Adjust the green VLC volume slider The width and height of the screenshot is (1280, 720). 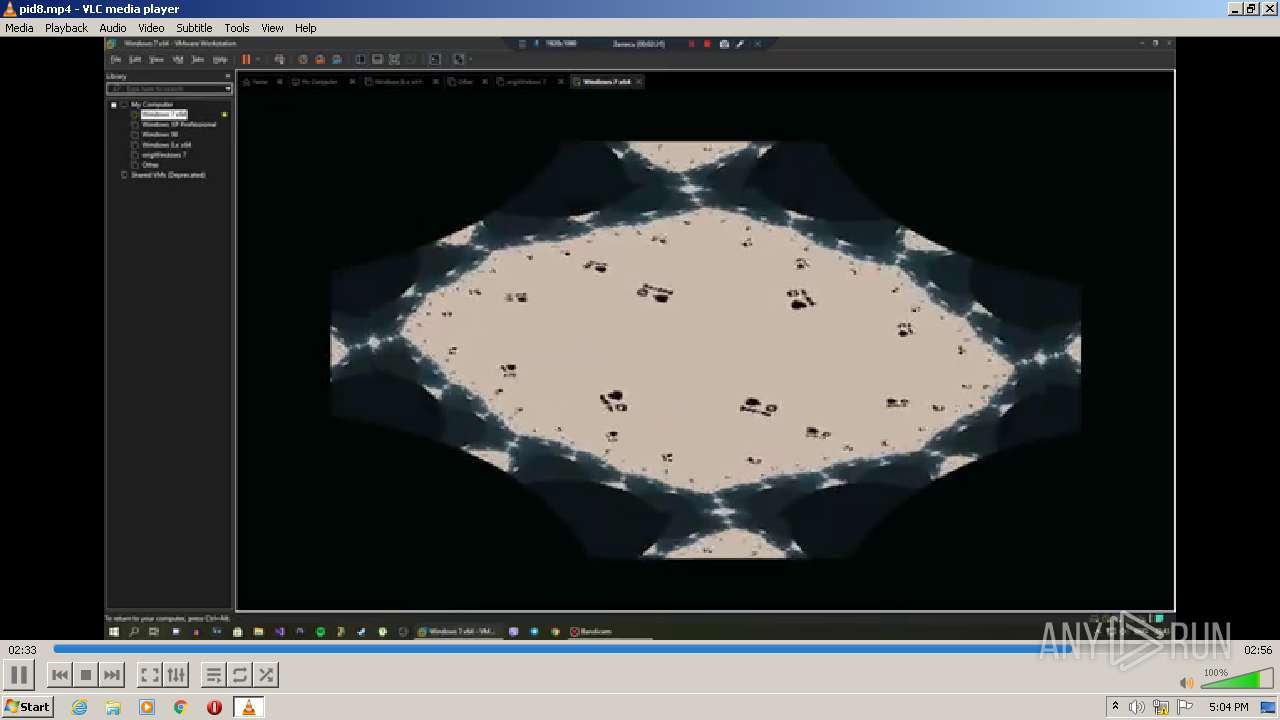(1237, 679)
